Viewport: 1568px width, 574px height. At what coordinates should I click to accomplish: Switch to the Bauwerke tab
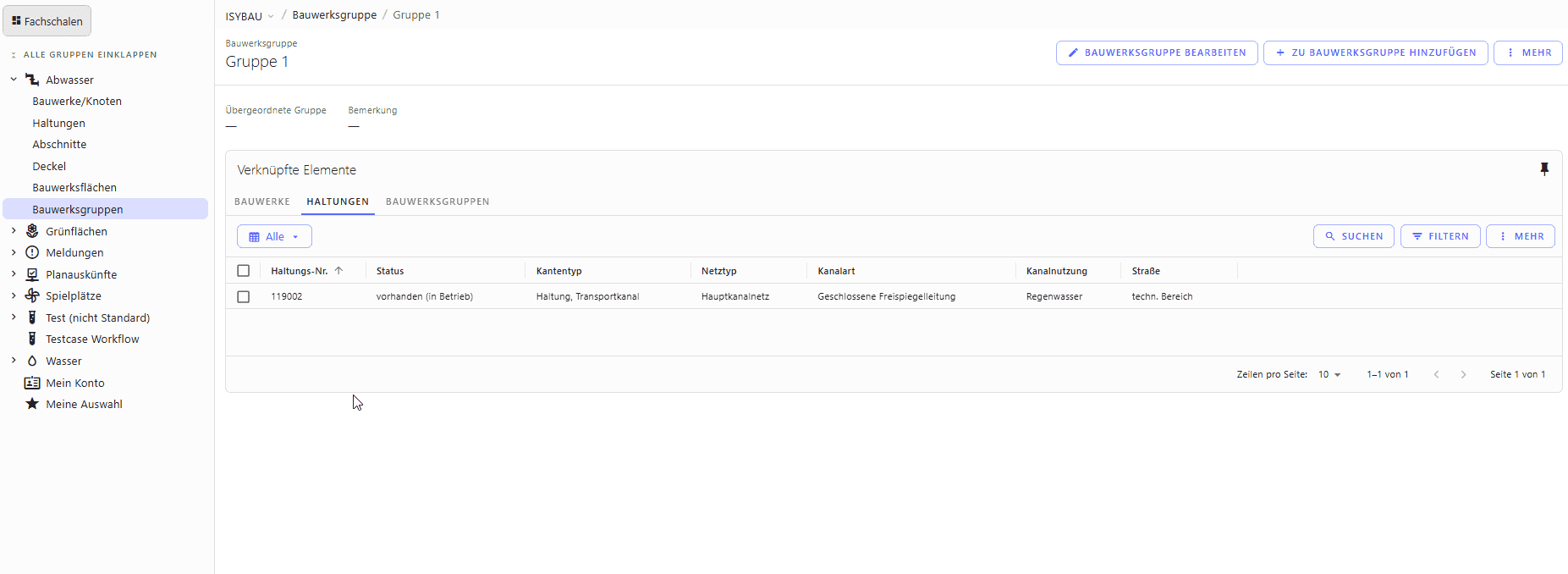(x=262, y=201)
